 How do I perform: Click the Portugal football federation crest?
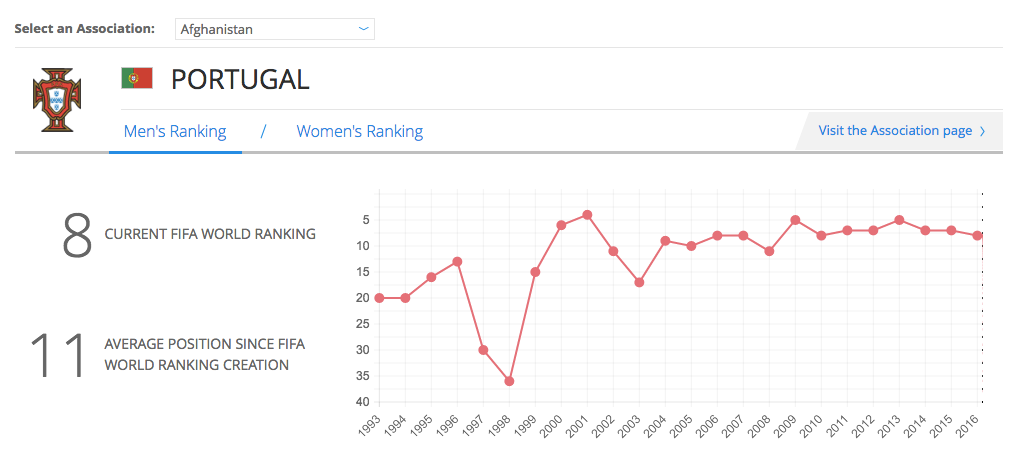[x=53, y=101]
